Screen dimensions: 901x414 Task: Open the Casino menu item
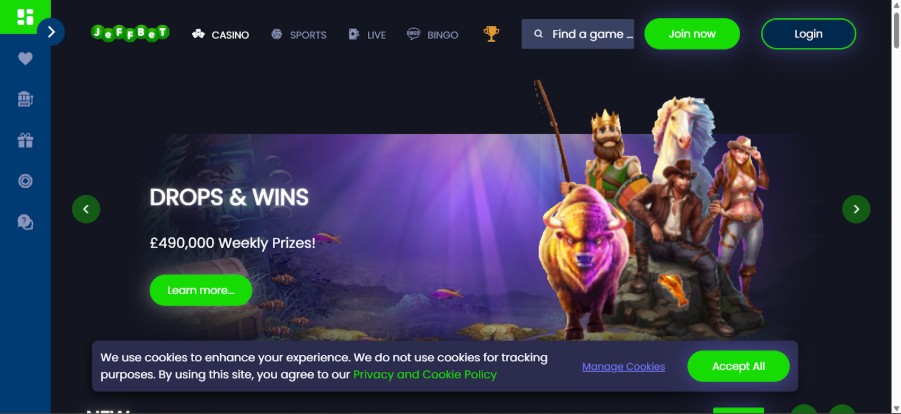221,34
